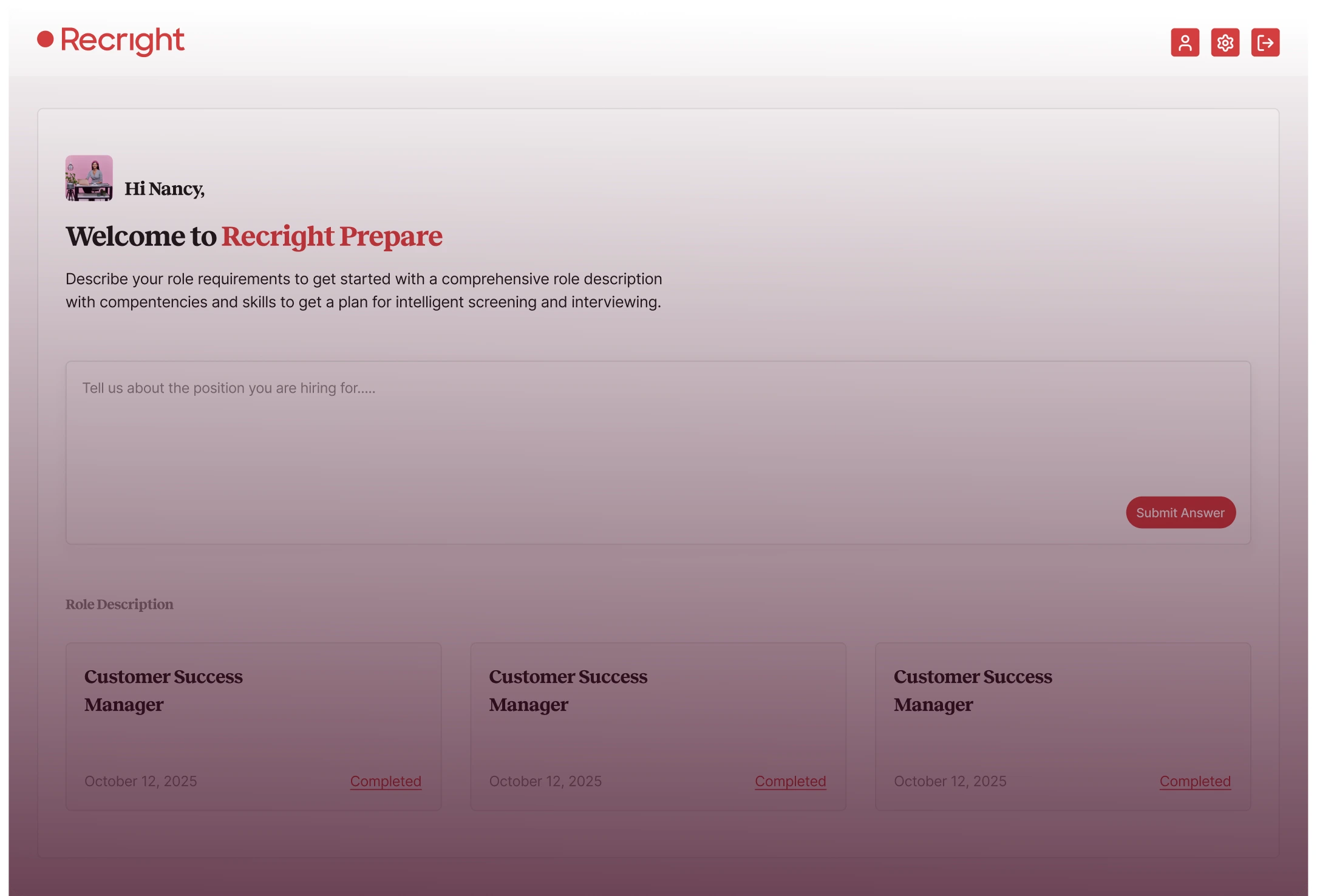Click Completed link on middle role card
The image size is (1317, 896).
coord(790,781)
